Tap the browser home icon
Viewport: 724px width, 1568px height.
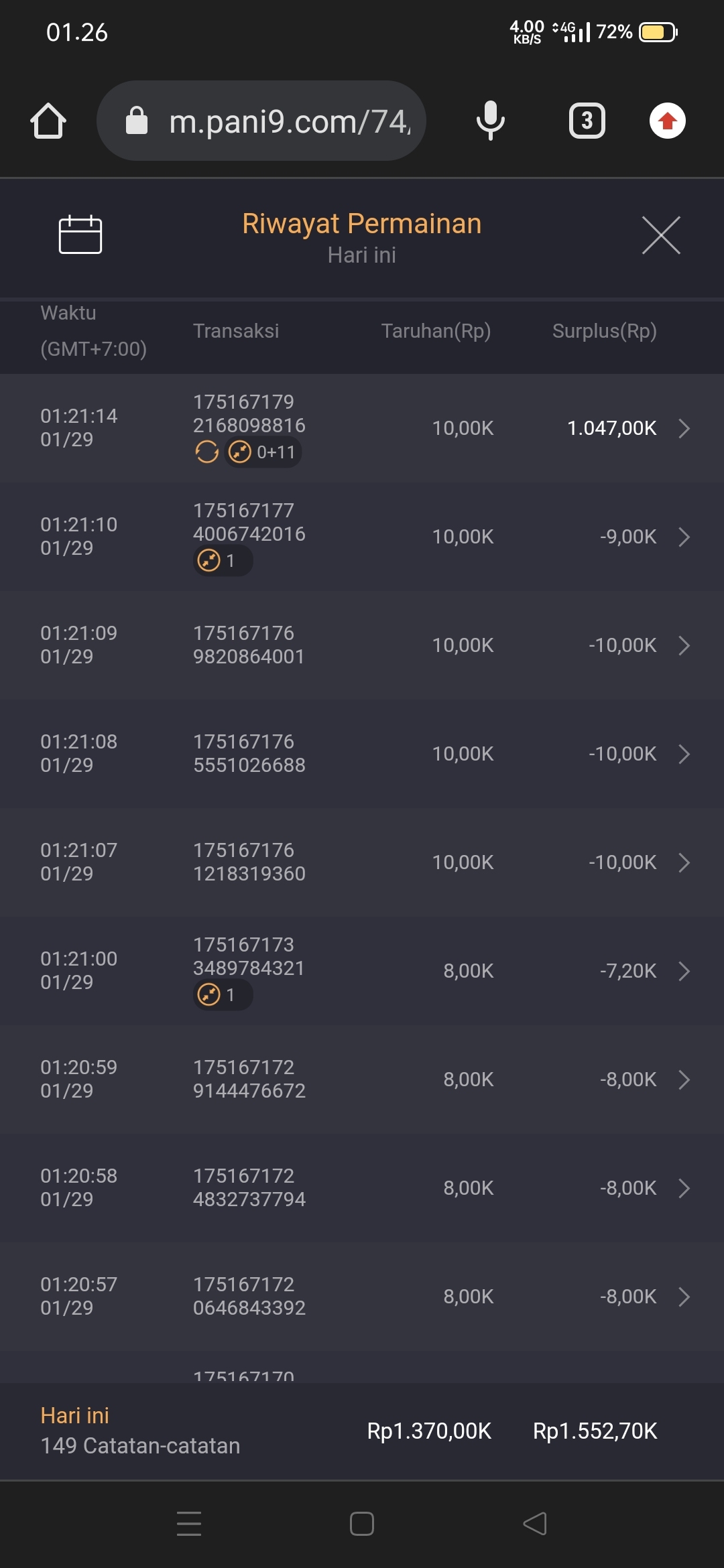click(x=48, y=121)
